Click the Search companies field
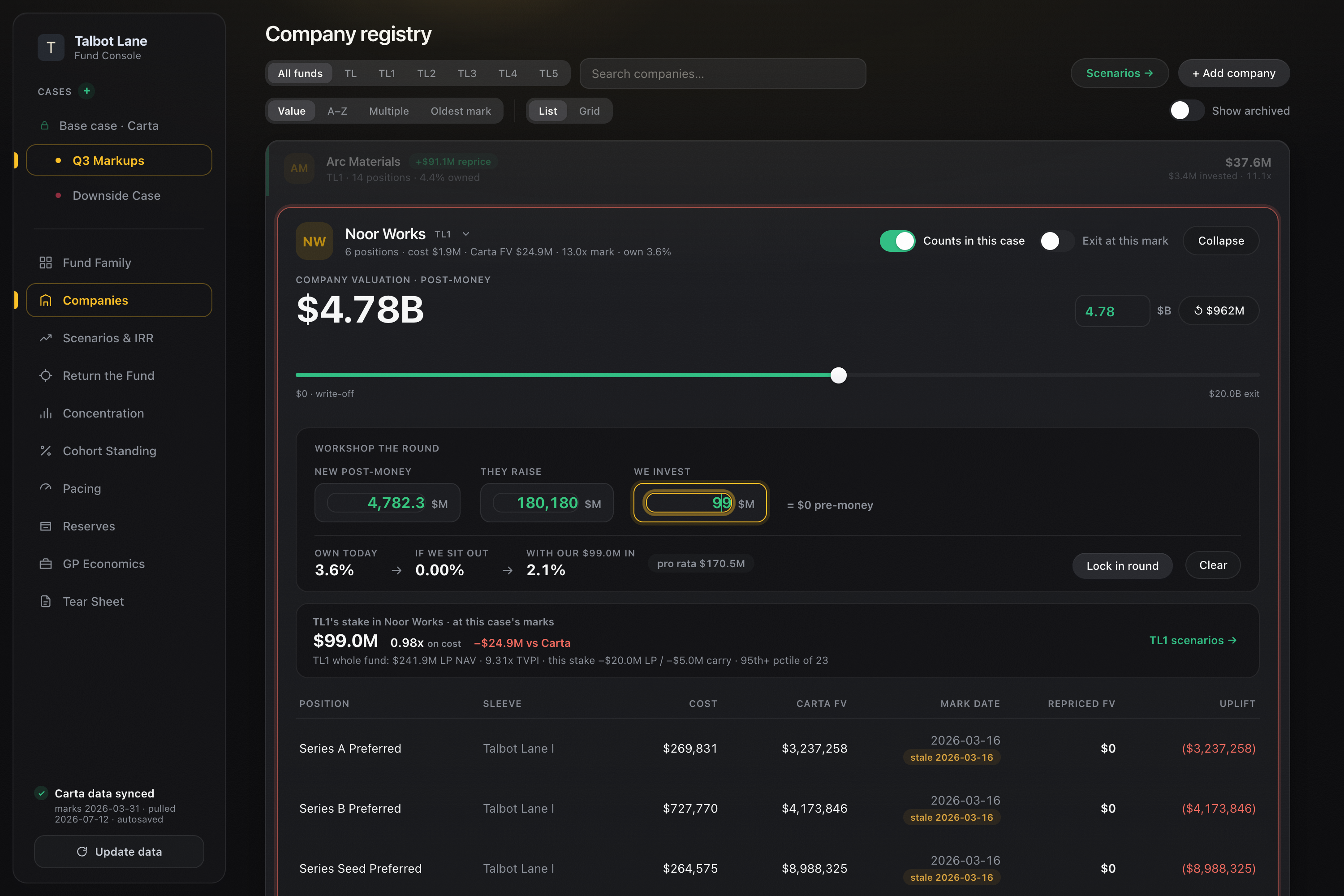Image resolution: width=1344 pixels, height=896 pixels. coord(722,73)
